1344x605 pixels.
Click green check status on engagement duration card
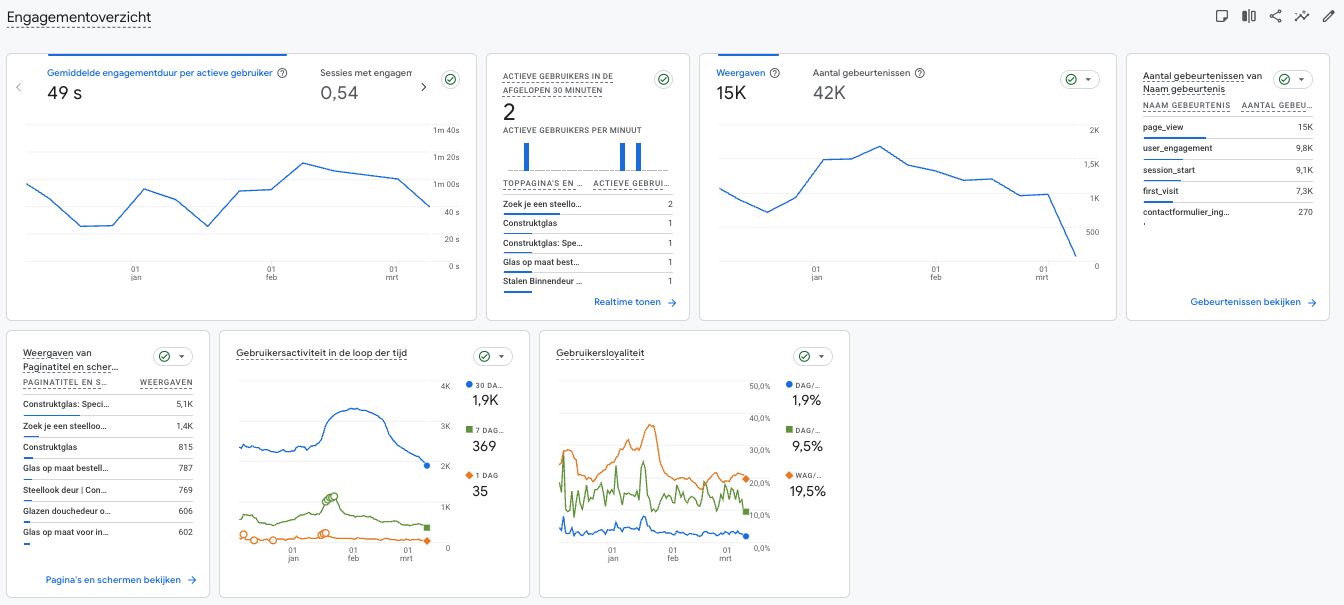(450, 80)
